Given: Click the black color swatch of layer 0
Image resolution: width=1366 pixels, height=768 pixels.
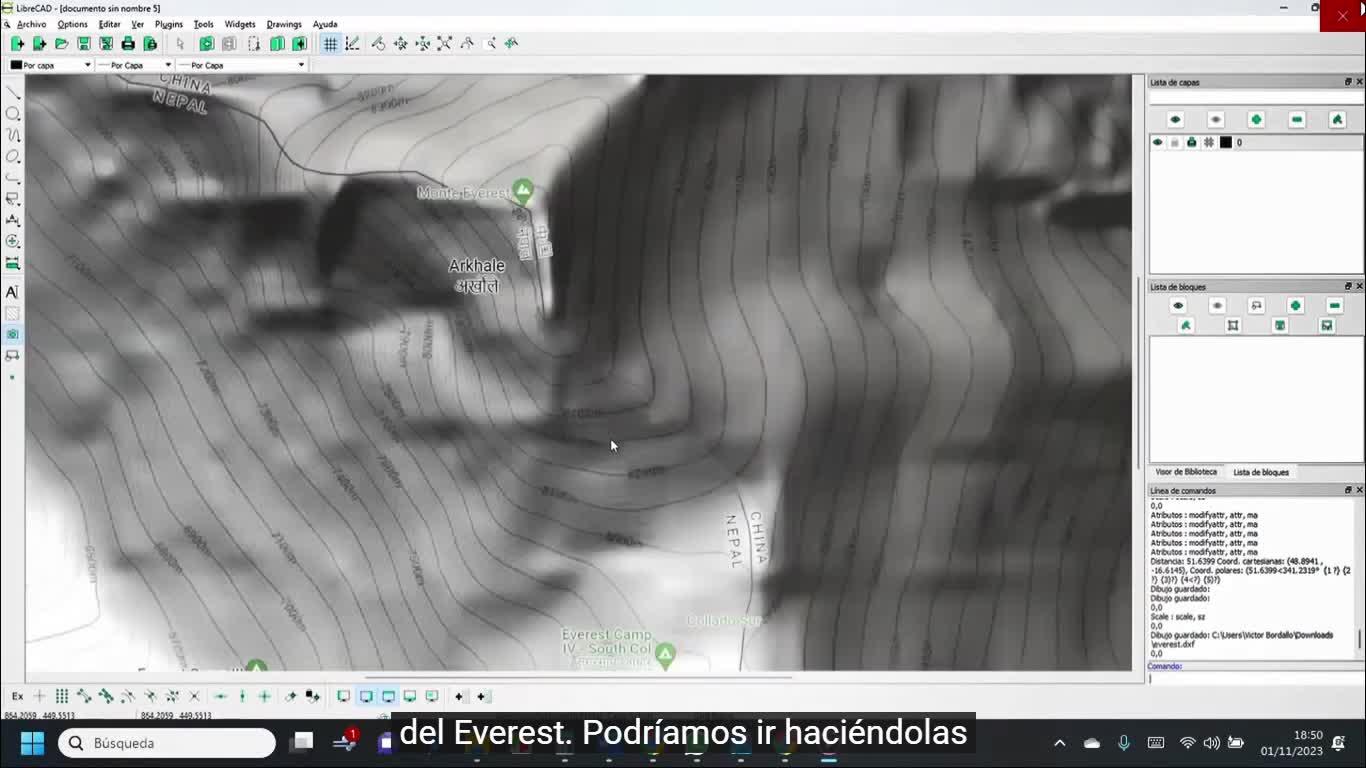Looking at the screenshot, I should 1226,143.
